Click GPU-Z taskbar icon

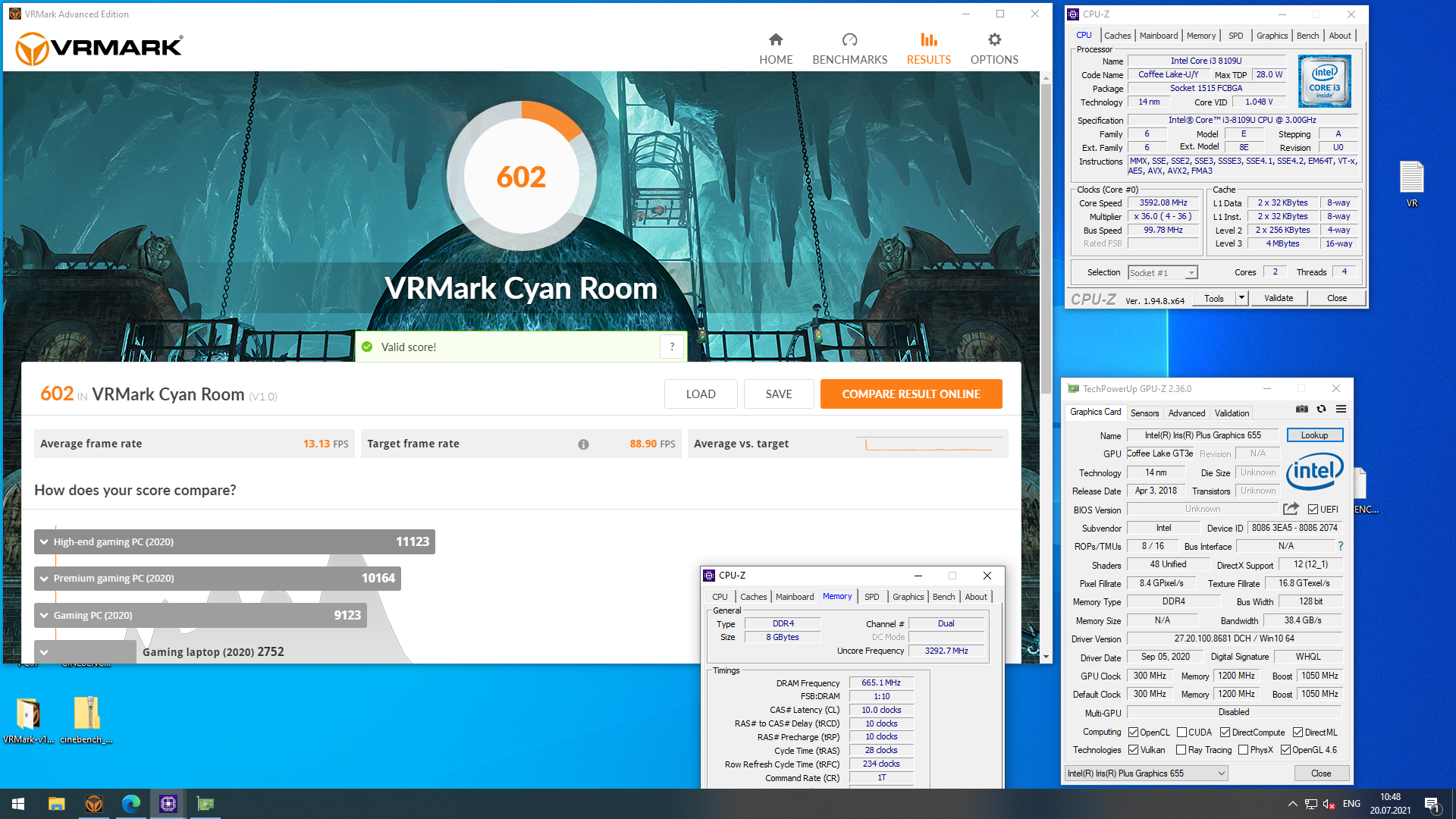coord(205,804)
